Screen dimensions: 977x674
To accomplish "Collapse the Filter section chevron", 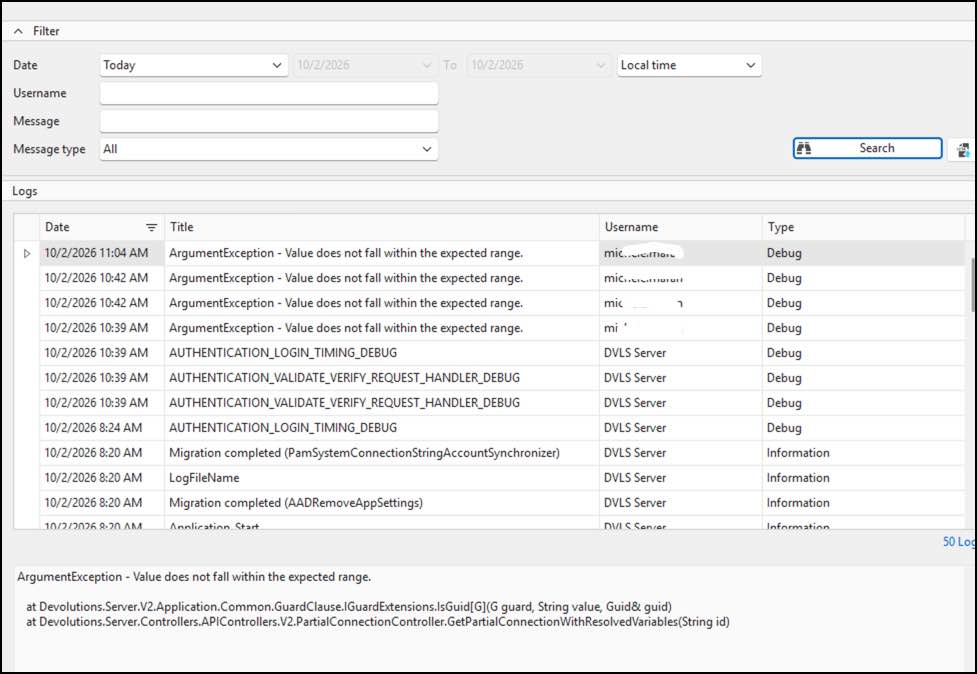I will [18, 31].
